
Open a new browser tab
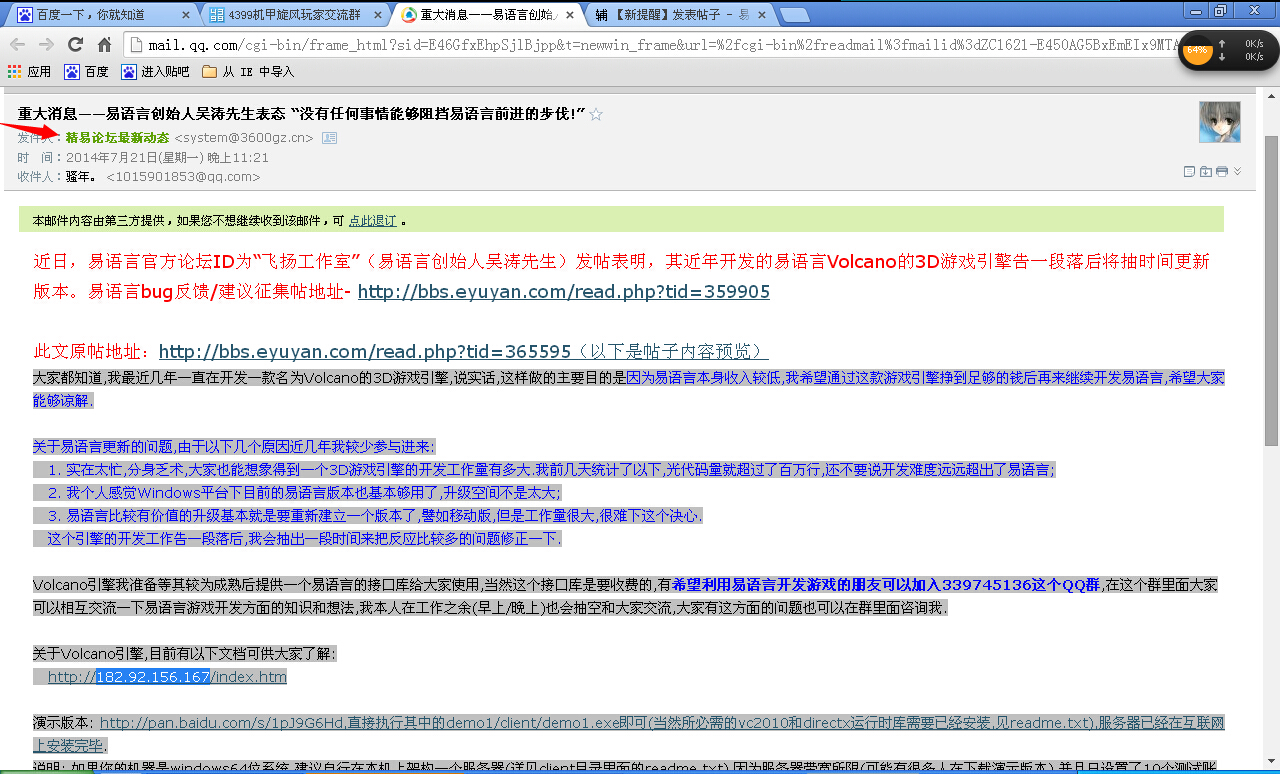click(794, 15)
